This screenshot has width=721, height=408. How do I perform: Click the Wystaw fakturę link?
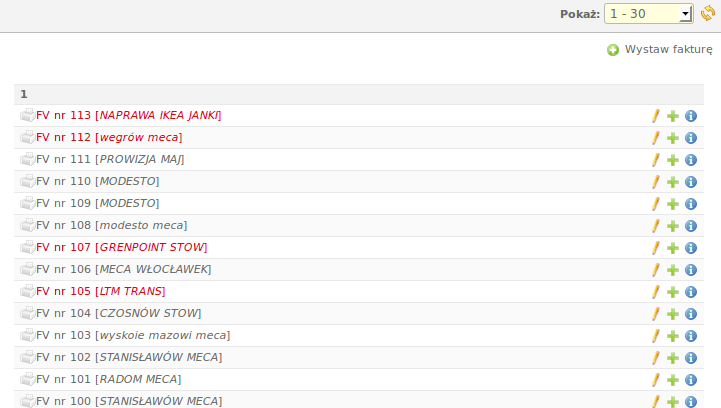tap(669, 49)
